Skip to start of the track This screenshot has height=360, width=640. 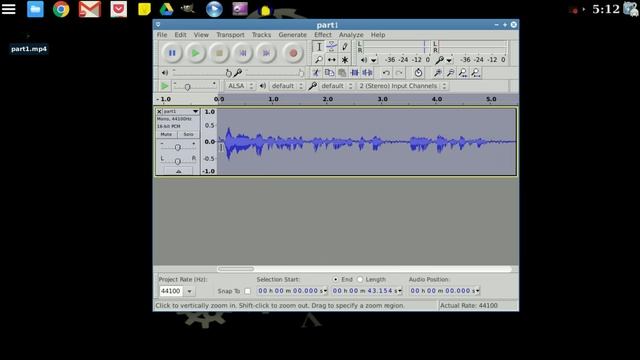243,53
